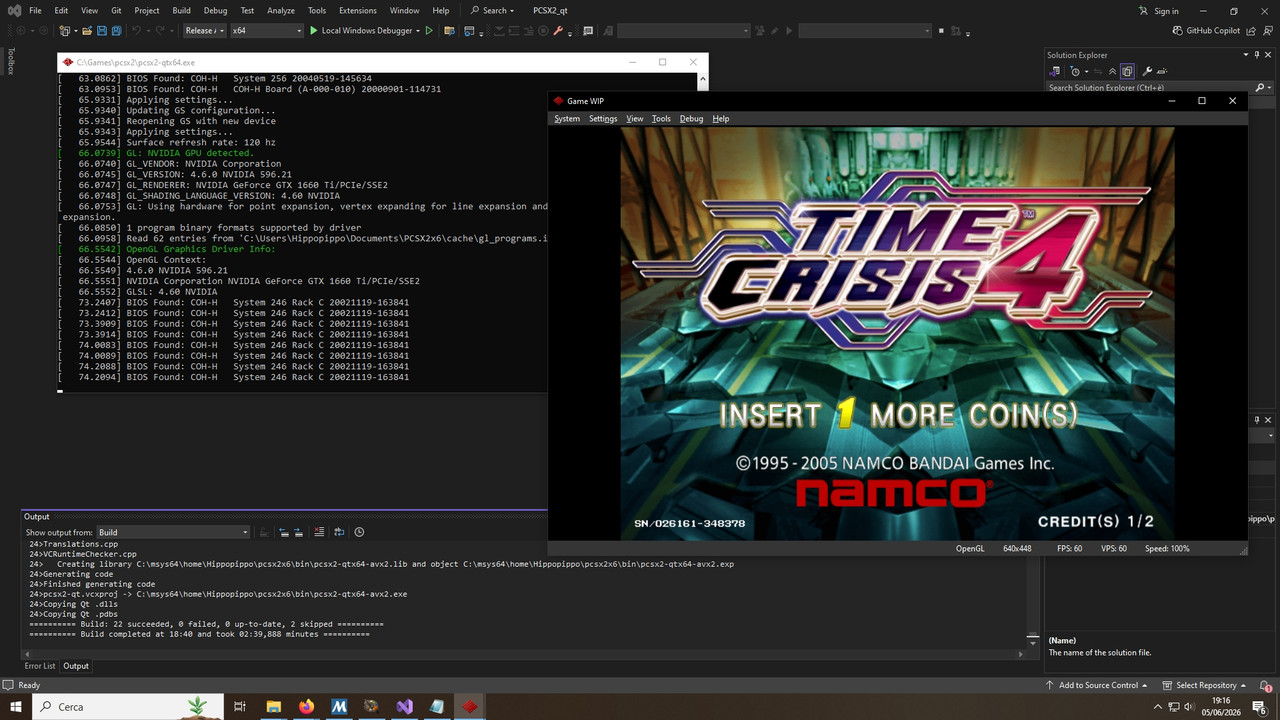Open Task View on the taskbar
Screen dimensions: 1280x720
coord(240,706)
